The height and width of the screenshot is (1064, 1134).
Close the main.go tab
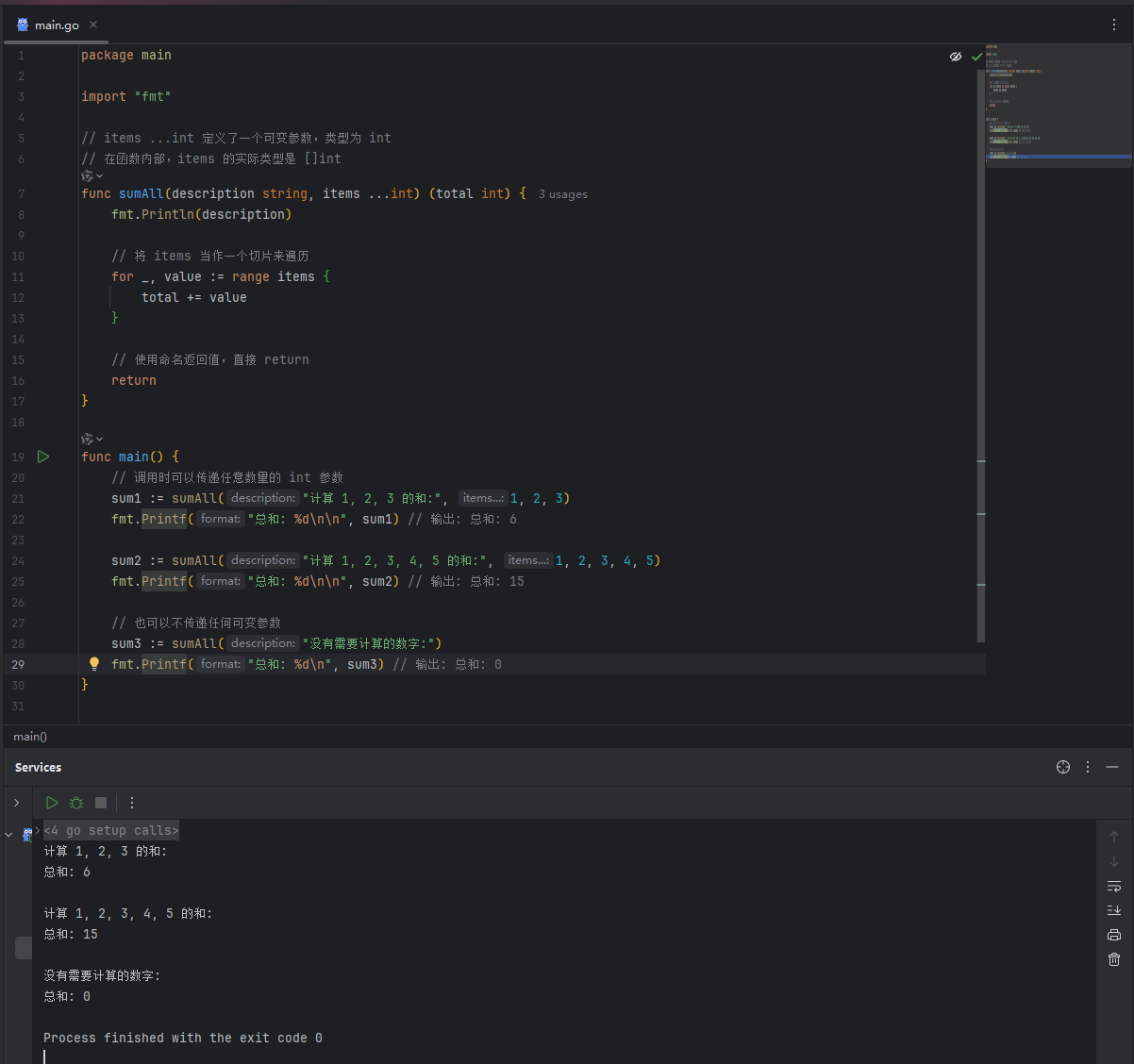[x=93, y=25]
